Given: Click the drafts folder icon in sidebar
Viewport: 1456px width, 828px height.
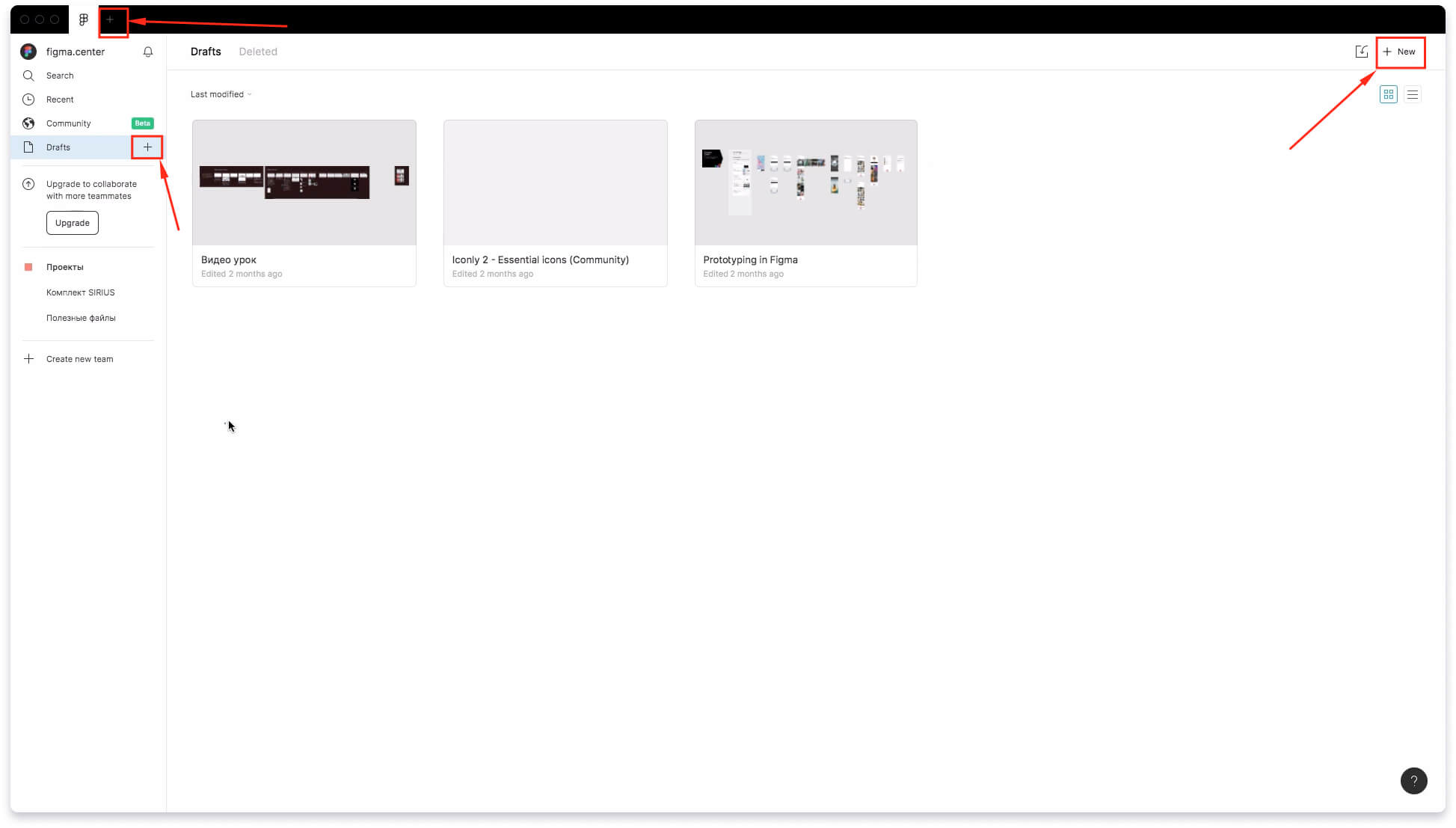Looking at the screenshot, I should coord(28,147).
